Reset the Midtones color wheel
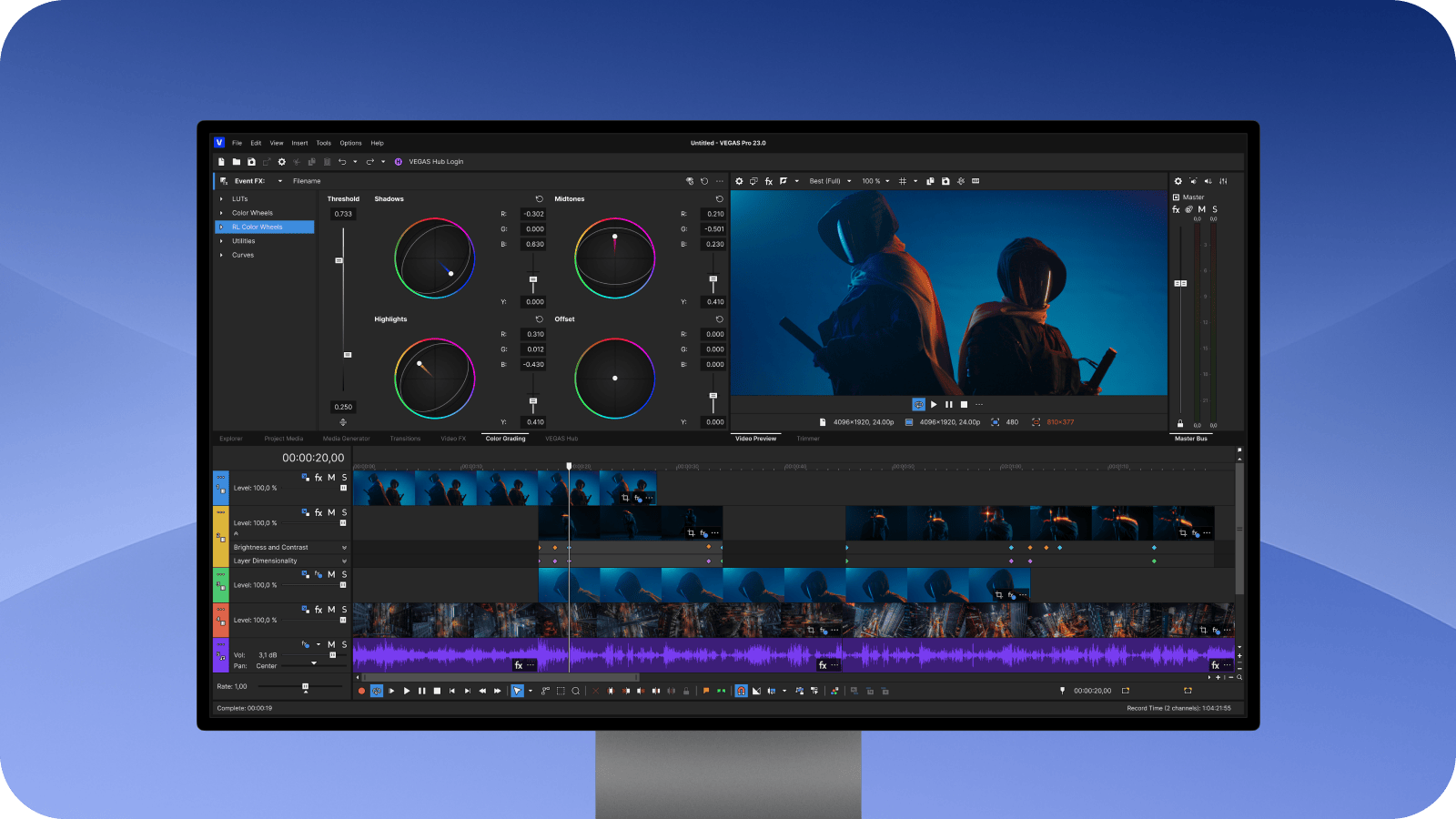The height and width of the screenshot is (819, 1456). pyautogui.click(x=719, y=198)
